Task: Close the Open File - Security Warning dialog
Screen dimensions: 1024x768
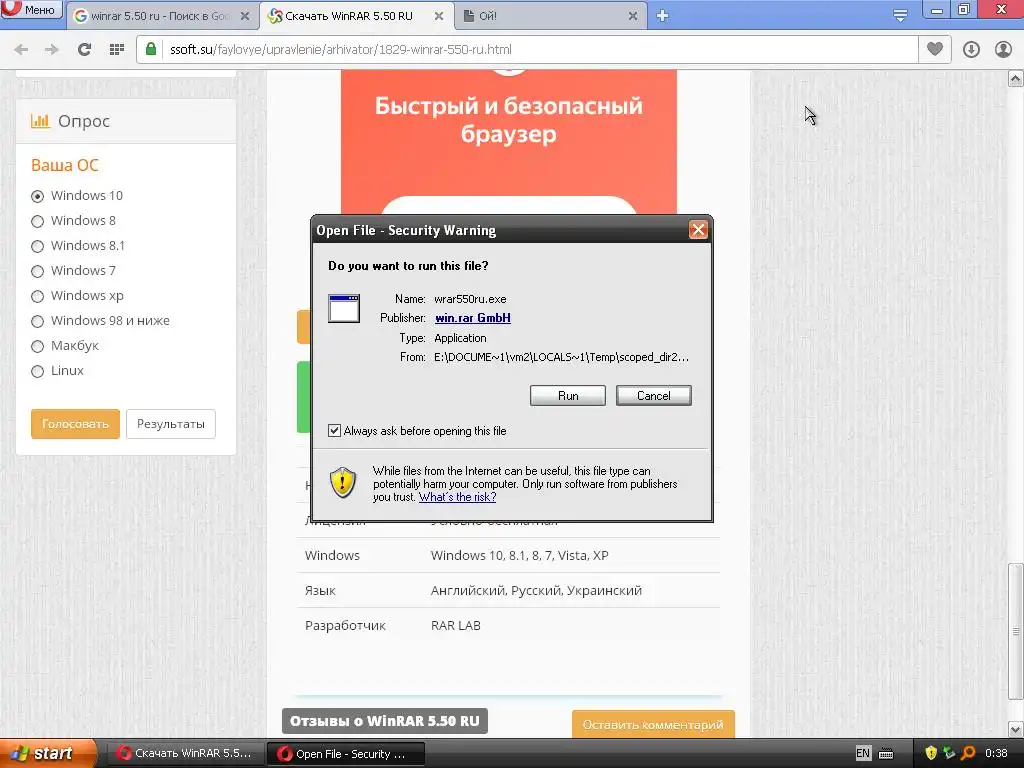Action: pos(698,230)
